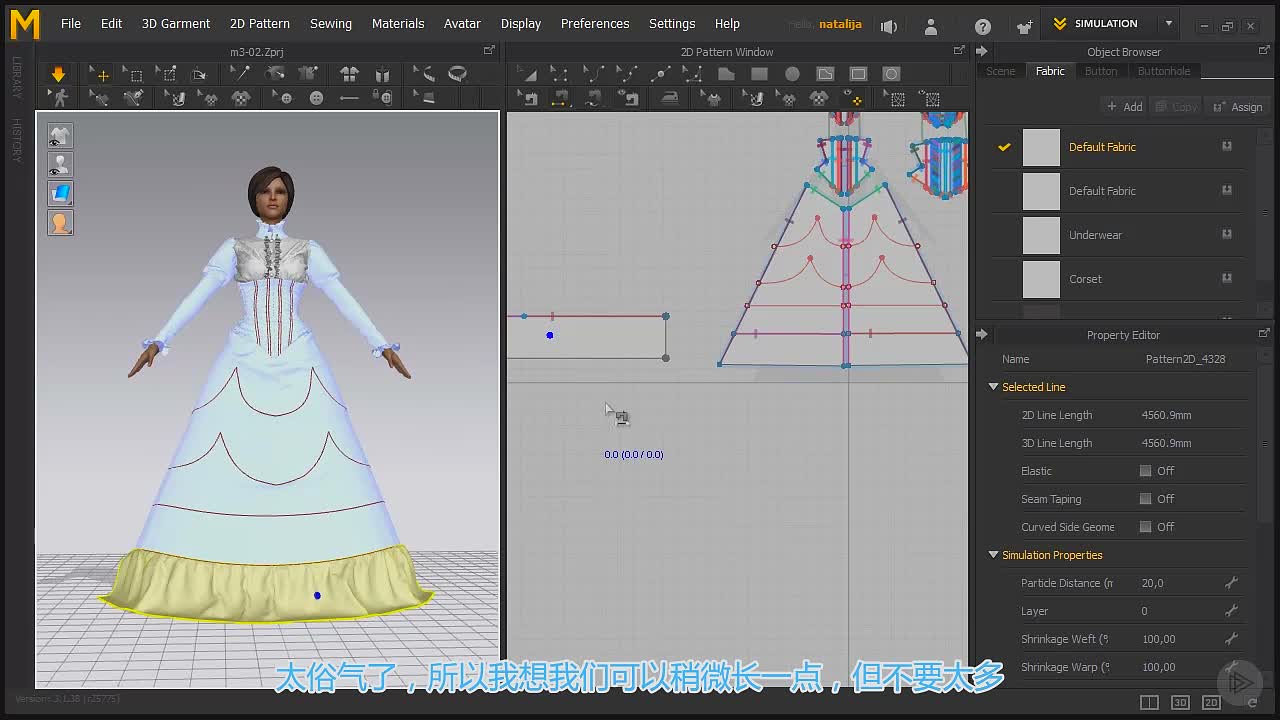Image resolution: width=1280 pixels, height=720 pixels.
Task: Click the Steam iron tool
Action: tap(670, 98)
